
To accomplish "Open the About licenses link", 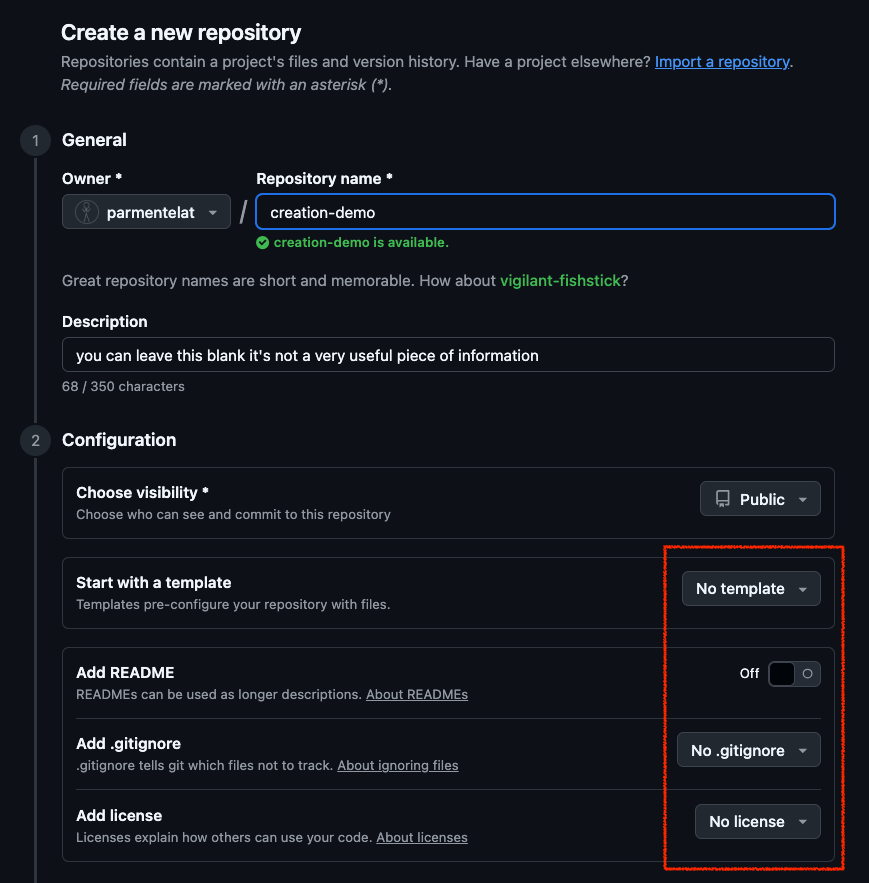I will [x=421, y=836].
